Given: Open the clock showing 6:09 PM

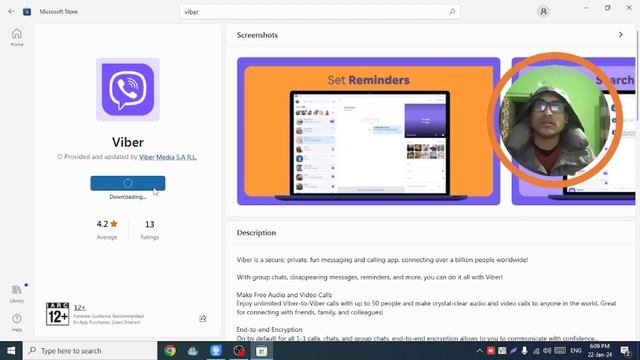Looking at the screenshot, I should point(600,350).
